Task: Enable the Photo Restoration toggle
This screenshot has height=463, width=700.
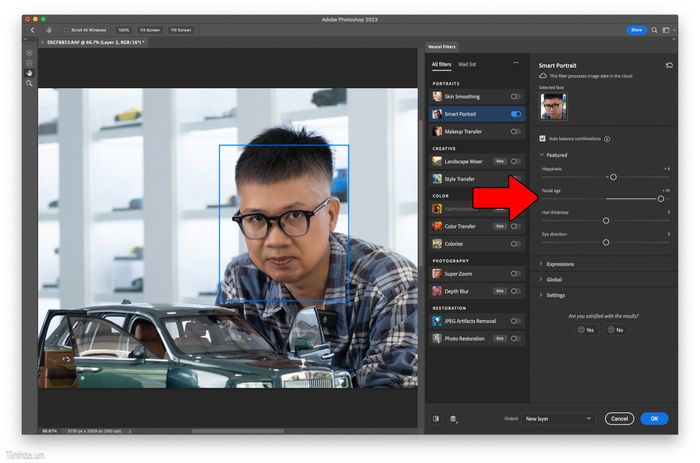Action: point(515,338)
